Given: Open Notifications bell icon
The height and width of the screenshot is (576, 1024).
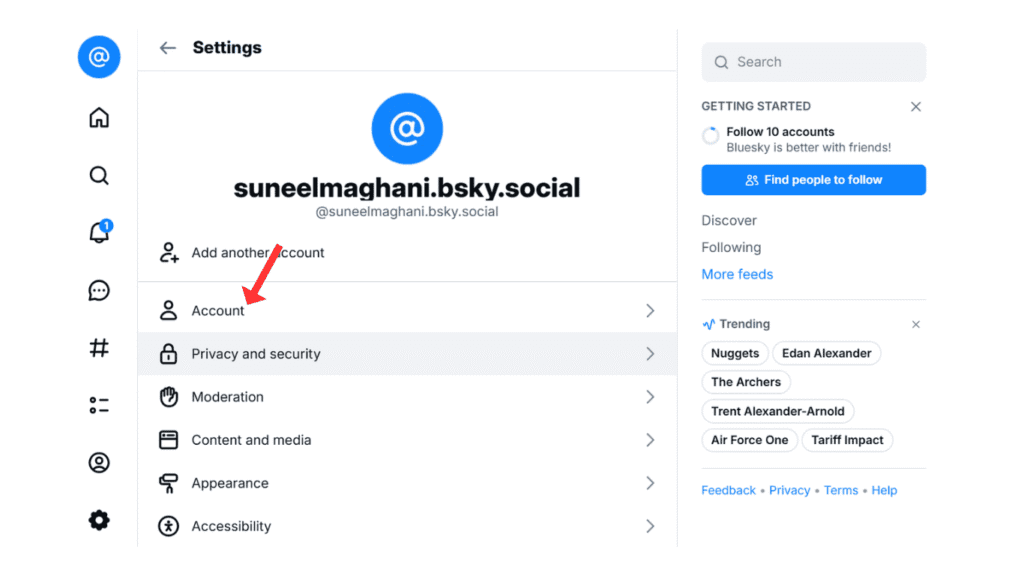Looking at the screenshot, I should point(99,233).
